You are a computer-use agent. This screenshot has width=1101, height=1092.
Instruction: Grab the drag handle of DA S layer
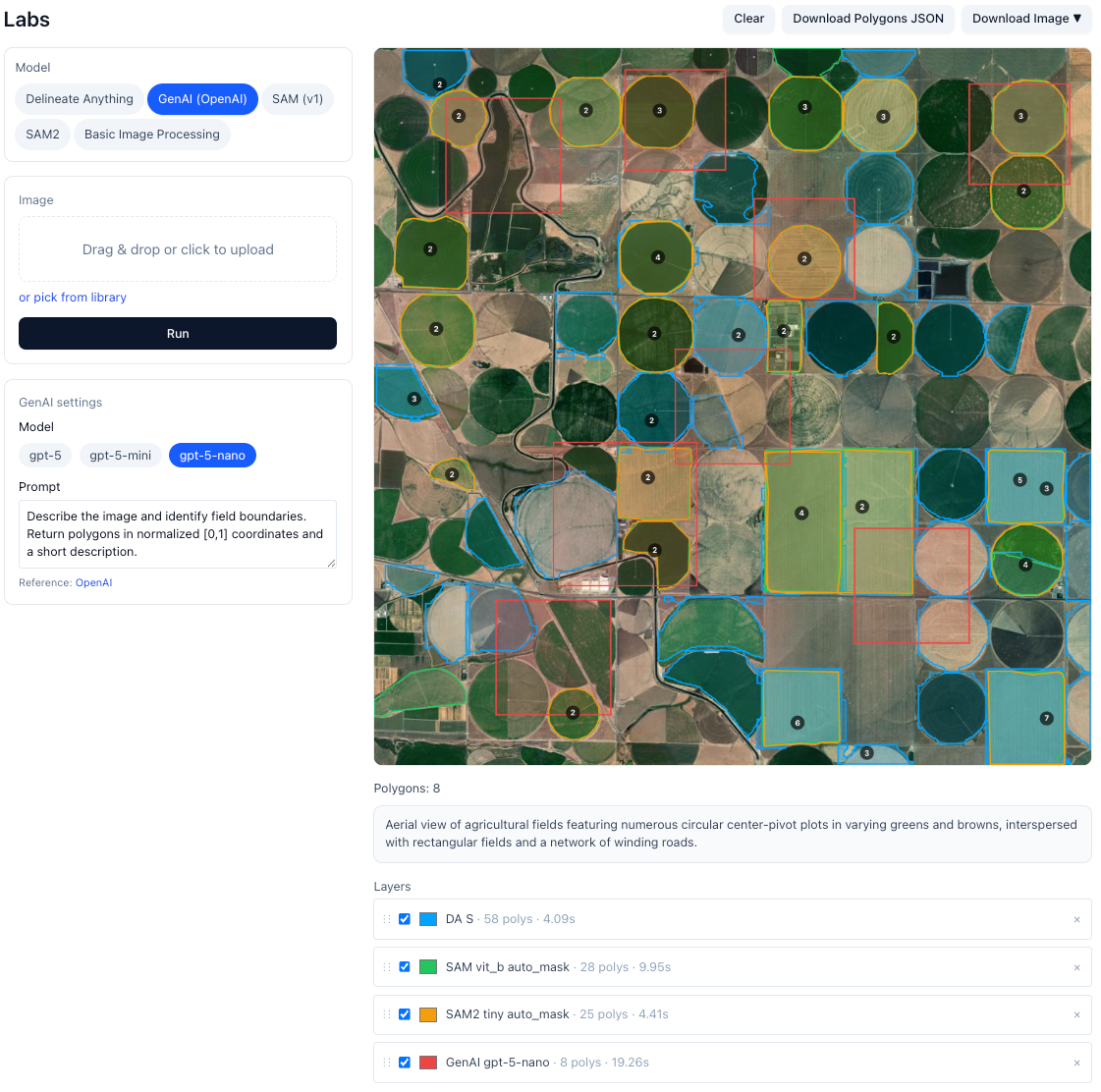[x=387, y=919]
